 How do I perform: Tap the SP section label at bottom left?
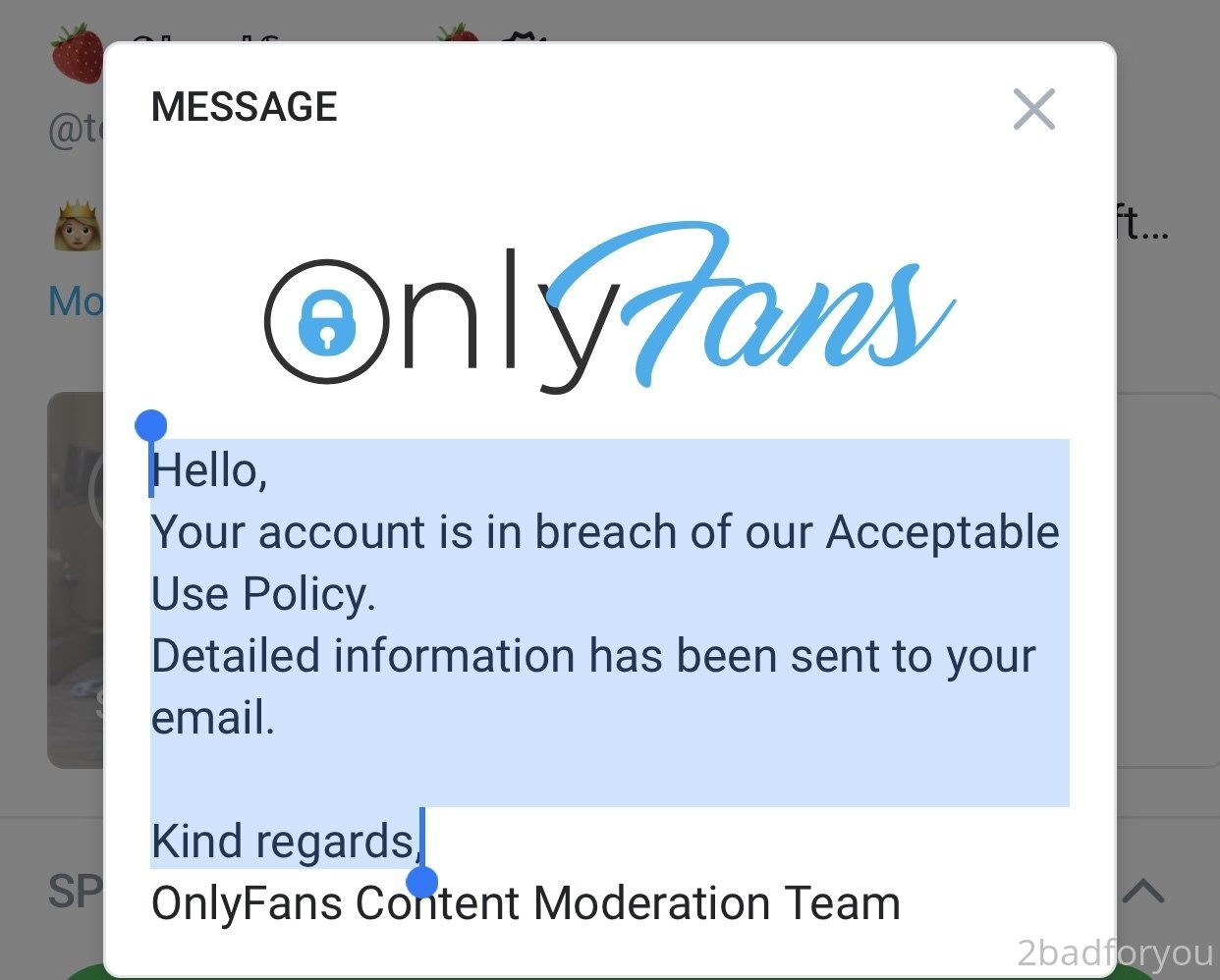(x=75, y=891)
